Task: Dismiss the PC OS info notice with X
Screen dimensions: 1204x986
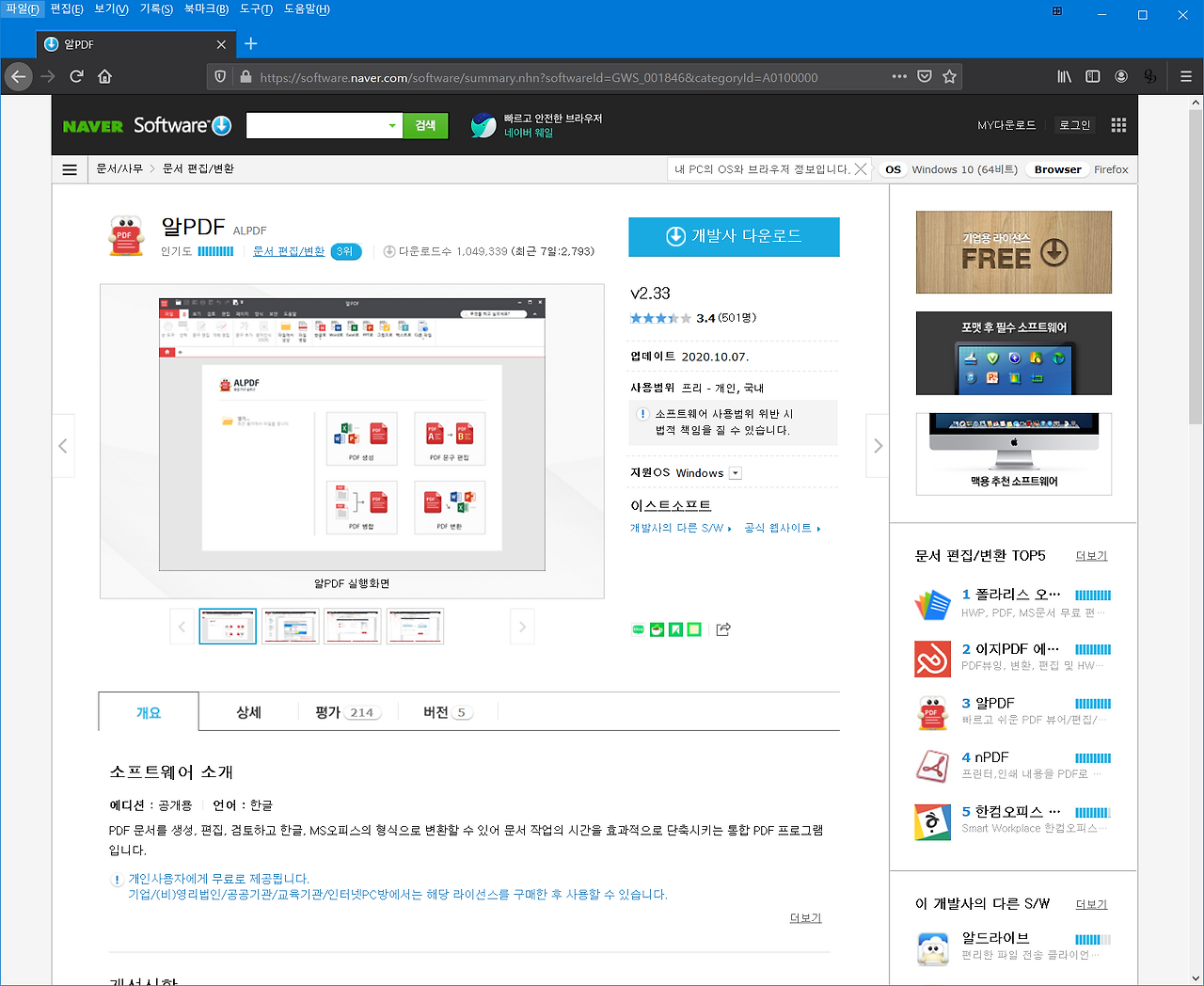Action: (x=861, y=169)
